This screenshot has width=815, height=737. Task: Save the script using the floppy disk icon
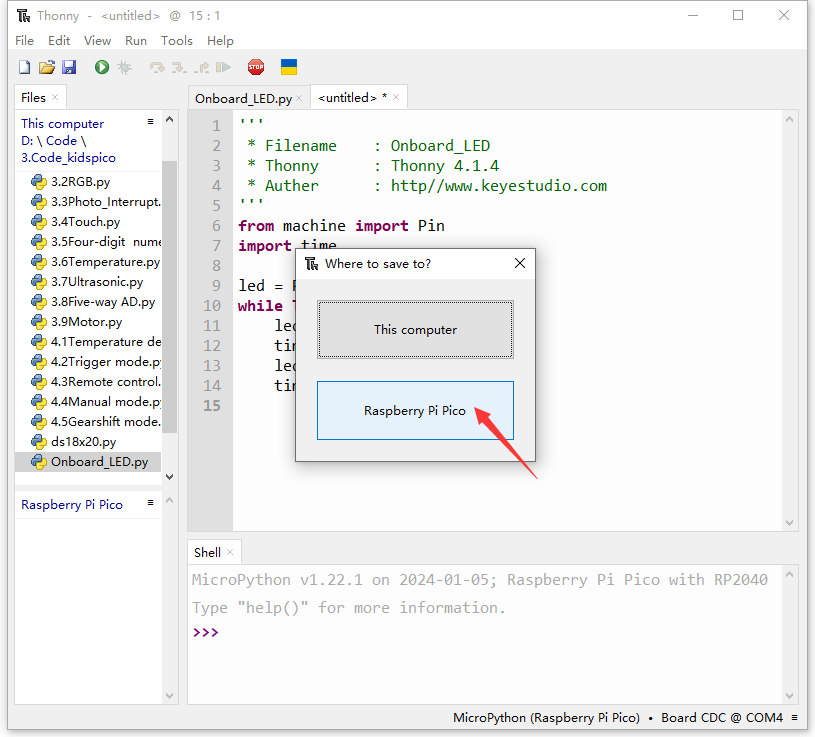[69, 67]
